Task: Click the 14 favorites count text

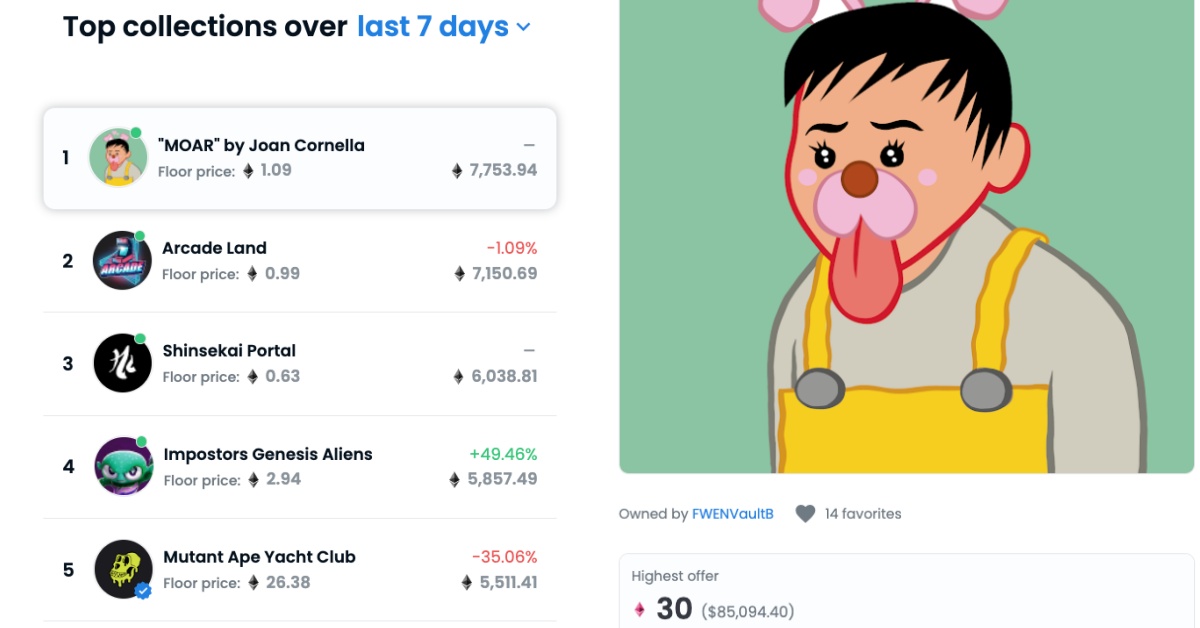Action: coord(863,514)
